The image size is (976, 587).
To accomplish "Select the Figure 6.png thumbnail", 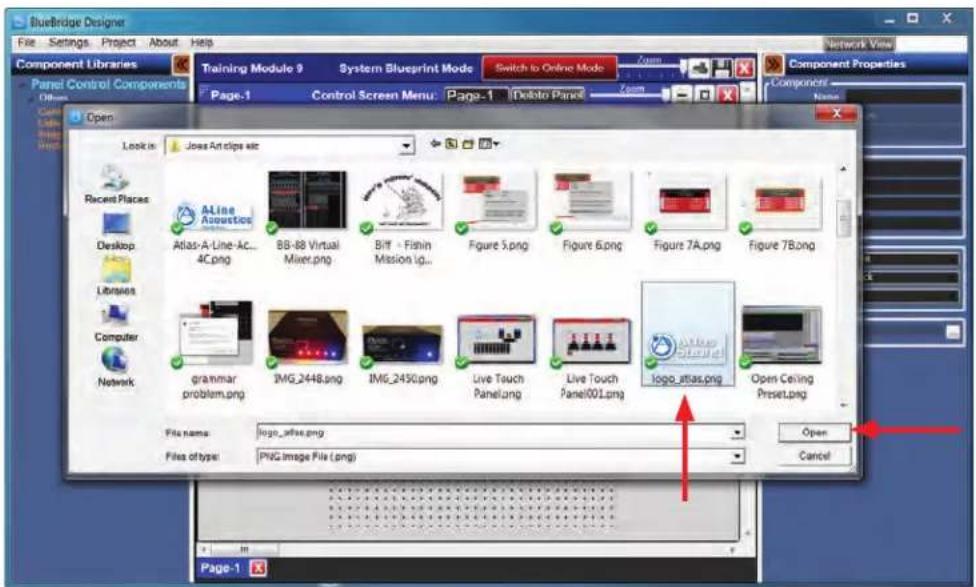I will (592, 212).
